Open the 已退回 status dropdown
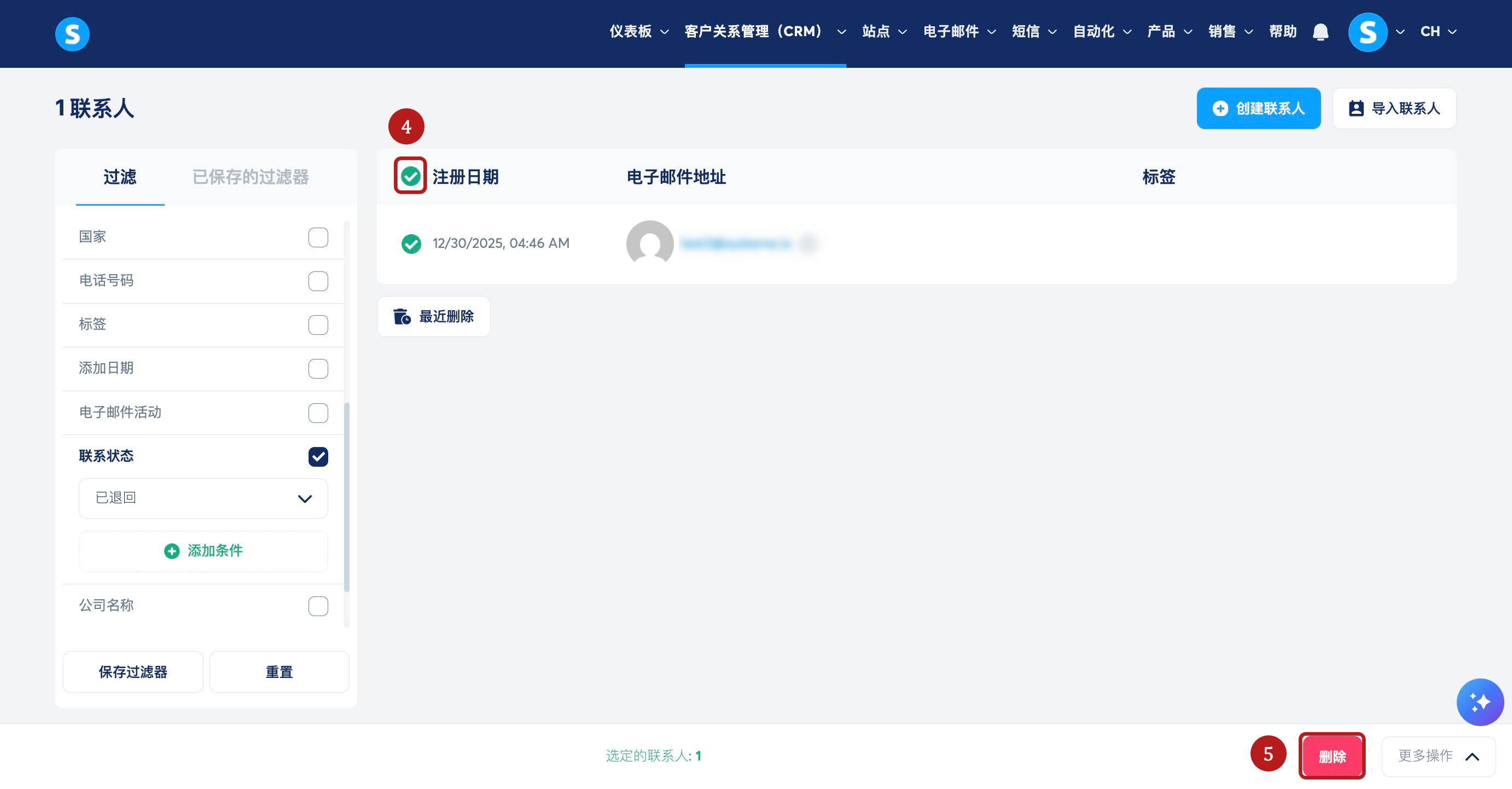This screenshot has width=1512, height=789. 203,498
